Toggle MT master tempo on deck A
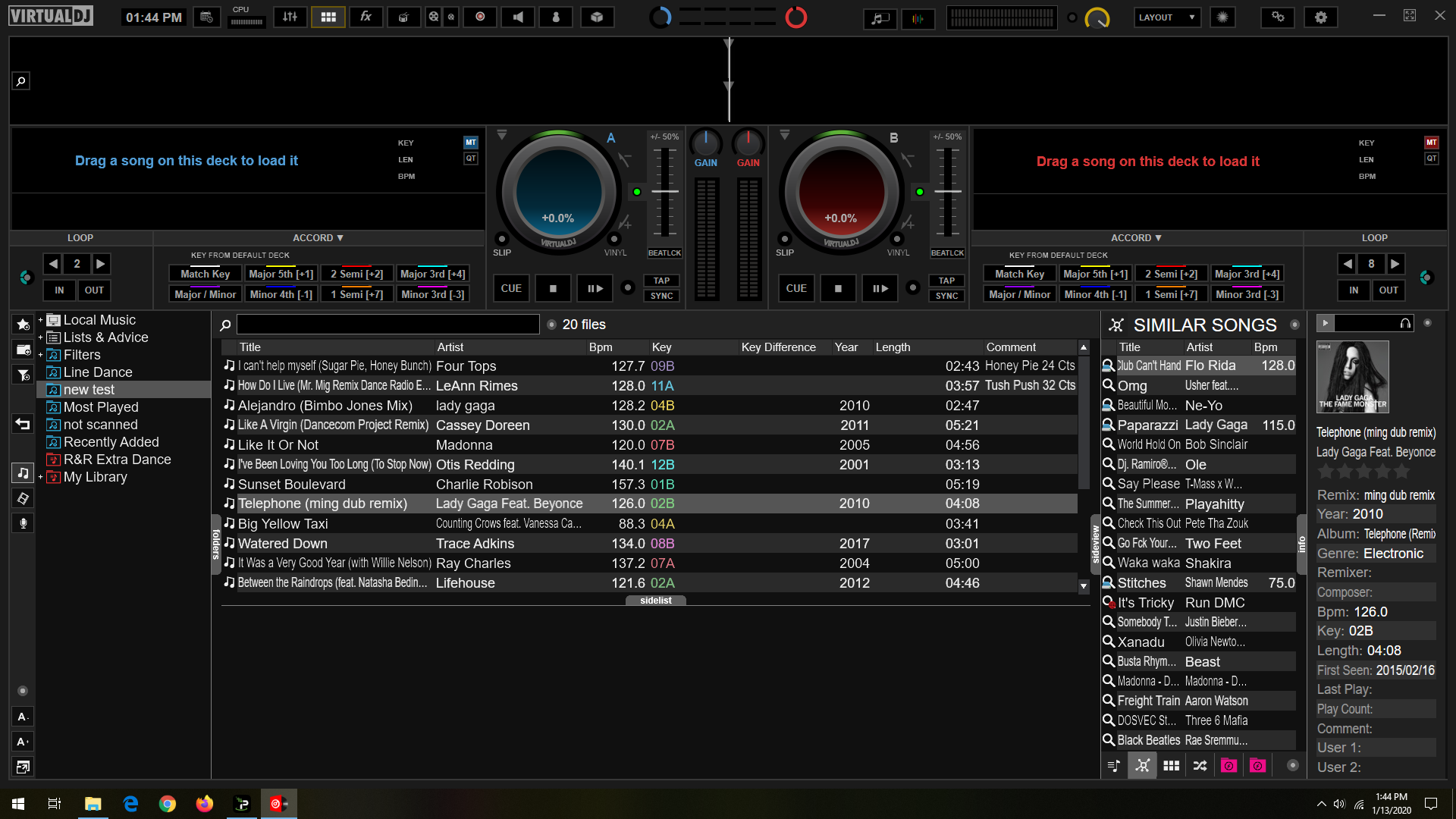Screen dimensions: 1456x819 click(471, 143)
